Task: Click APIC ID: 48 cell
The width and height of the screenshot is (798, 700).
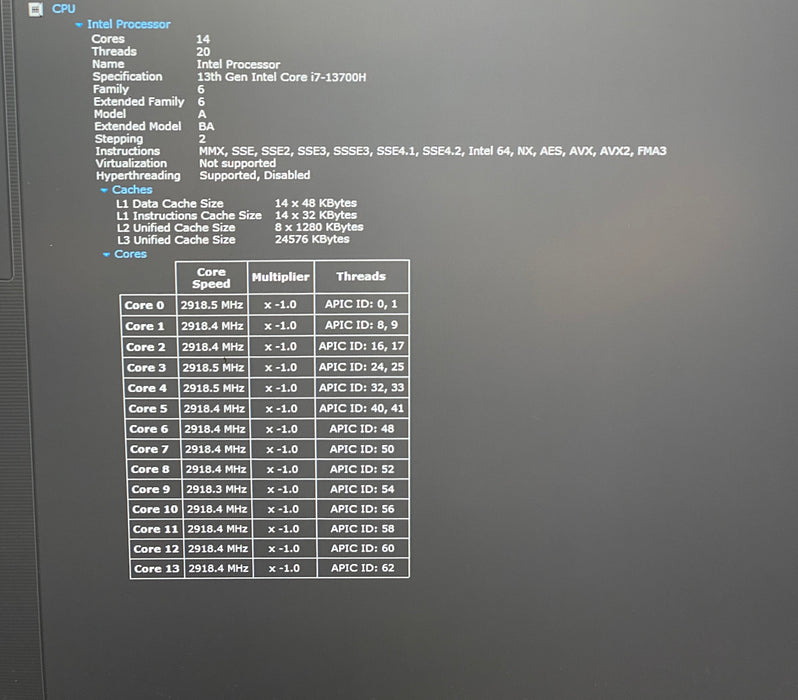Action: (x=362, y=429)
